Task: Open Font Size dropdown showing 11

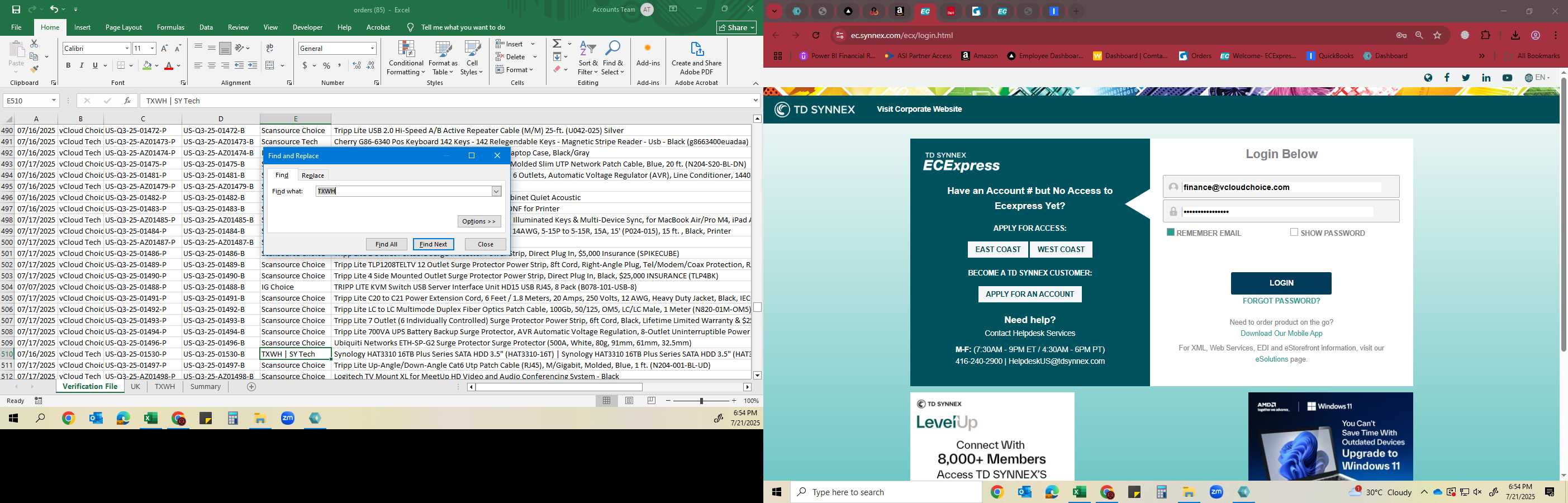Action: click(151, 48)
